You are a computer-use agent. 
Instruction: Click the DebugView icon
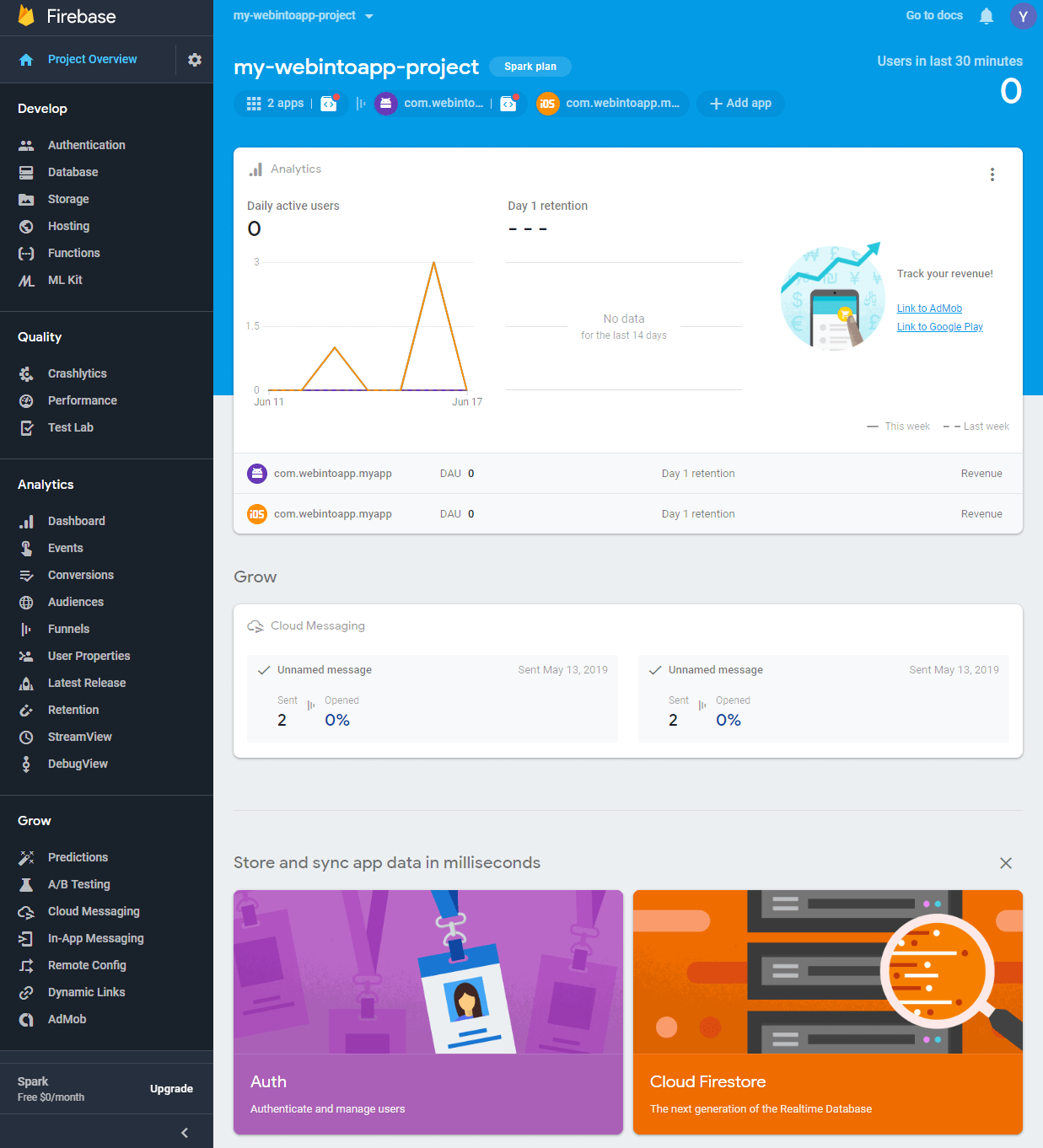(x=26, y=764)
